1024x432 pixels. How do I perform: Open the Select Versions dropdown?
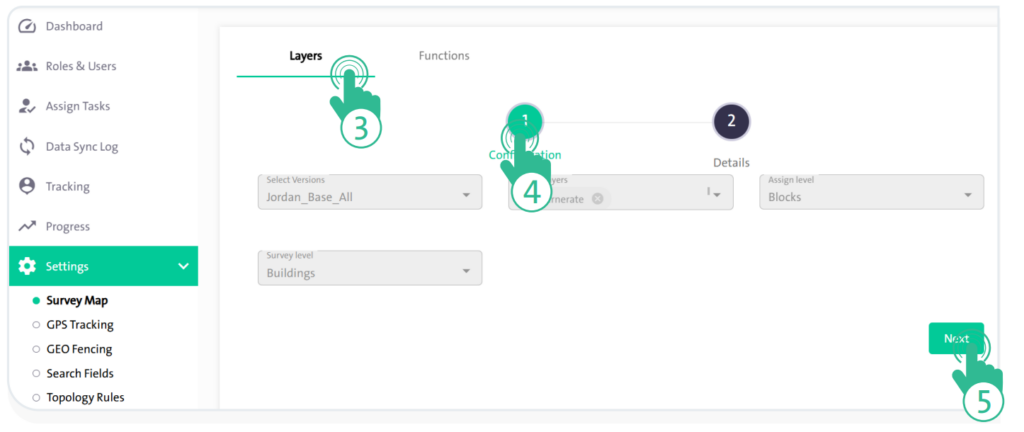(x=369, y=192)
